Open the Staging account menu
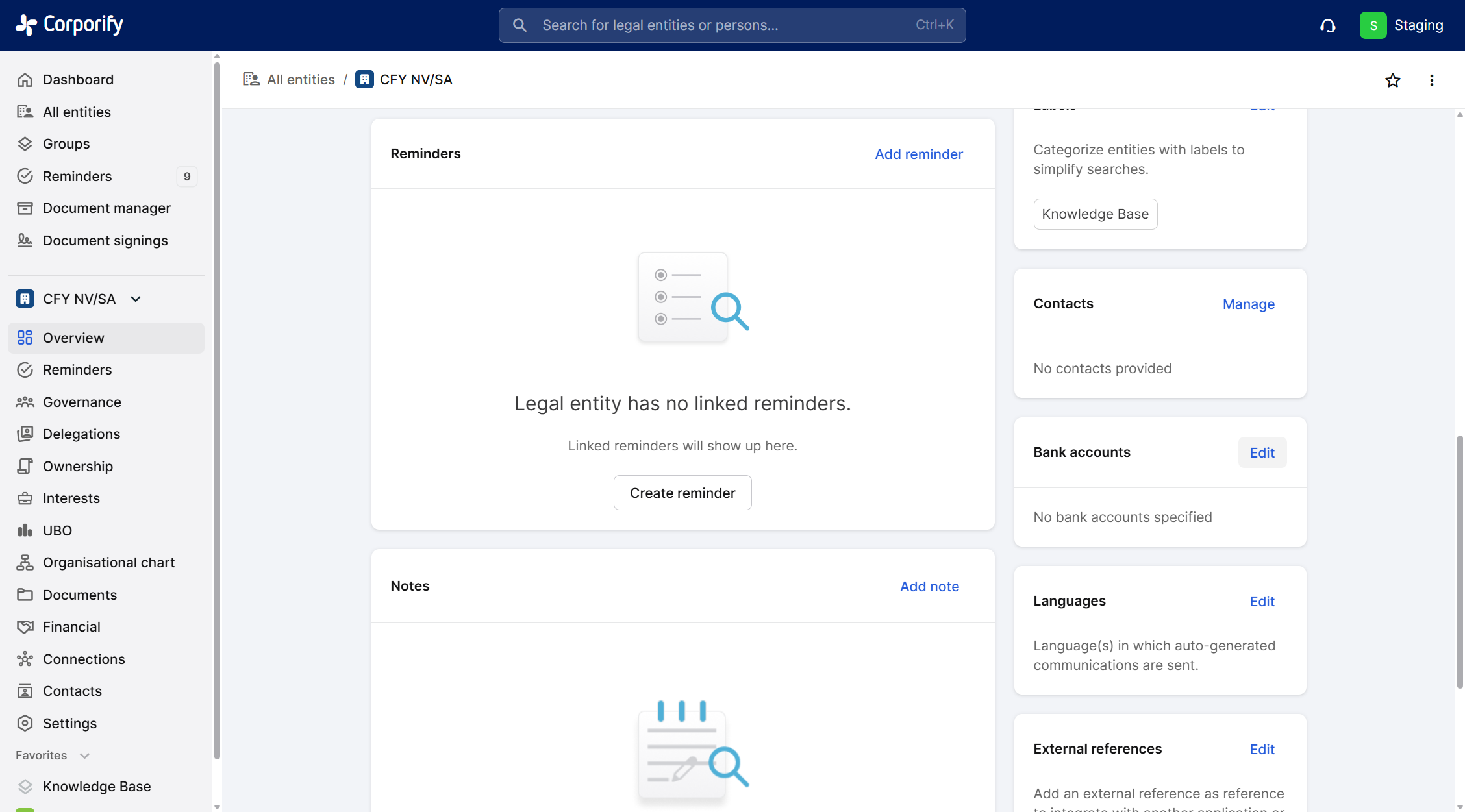Screen dimensions: 1465x812 (x=1418, y=25)
